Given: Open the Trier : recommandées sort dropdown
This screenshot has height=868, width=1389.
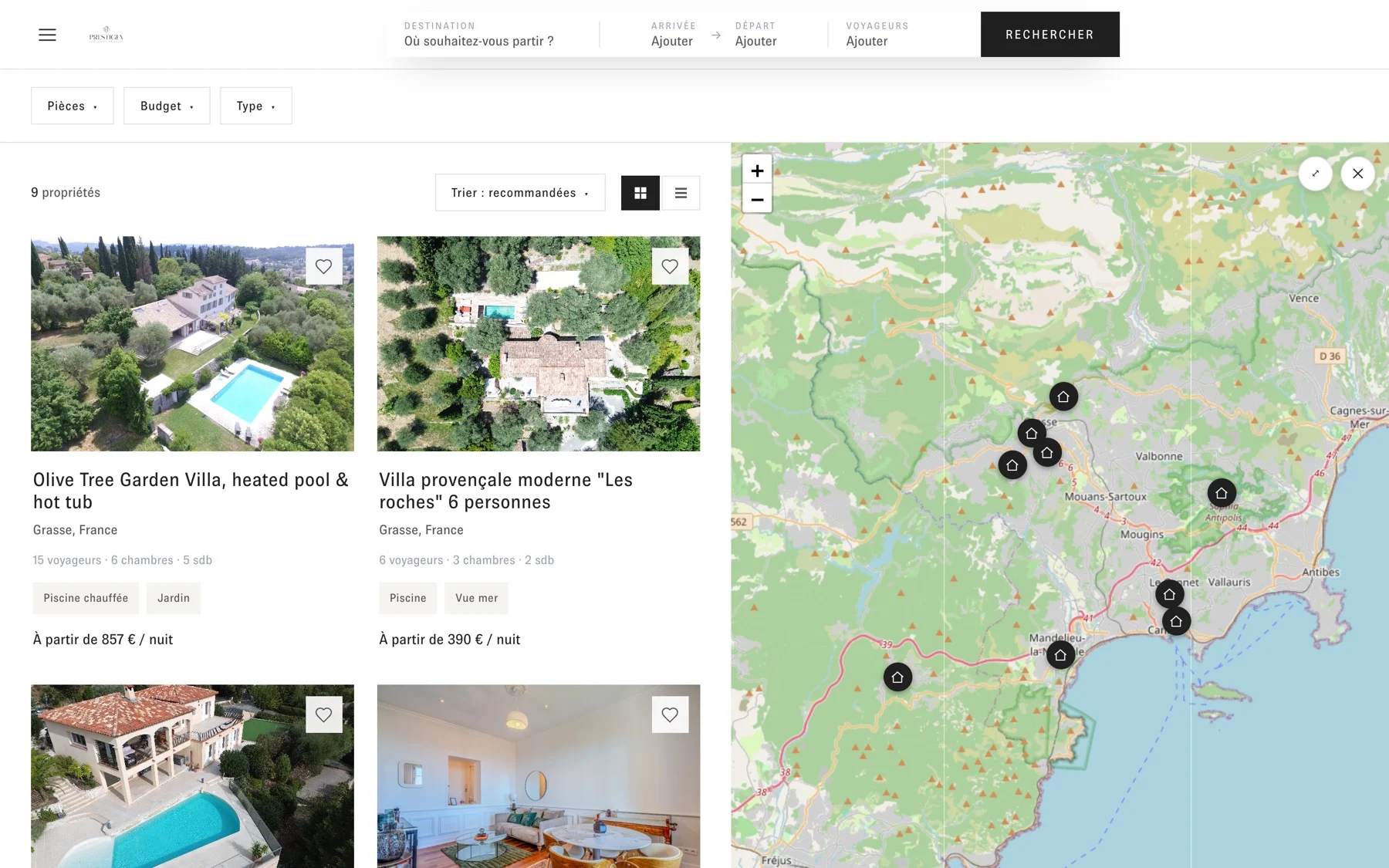Looking at the screenshot, I should 520,193.
